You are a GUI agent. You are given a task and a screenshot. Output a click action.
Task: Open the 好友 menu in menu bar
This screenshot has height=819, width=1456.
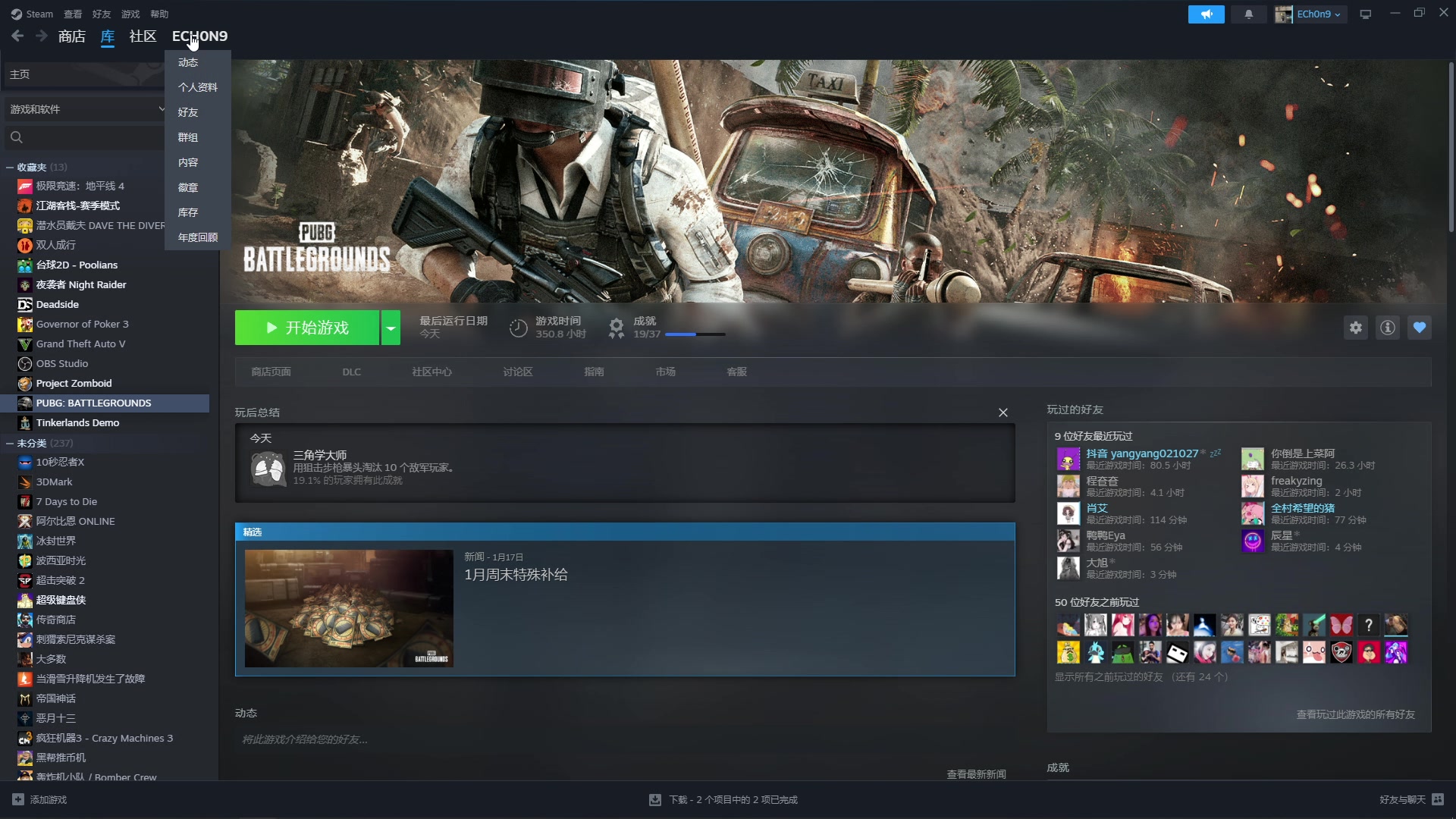[102, 14]
